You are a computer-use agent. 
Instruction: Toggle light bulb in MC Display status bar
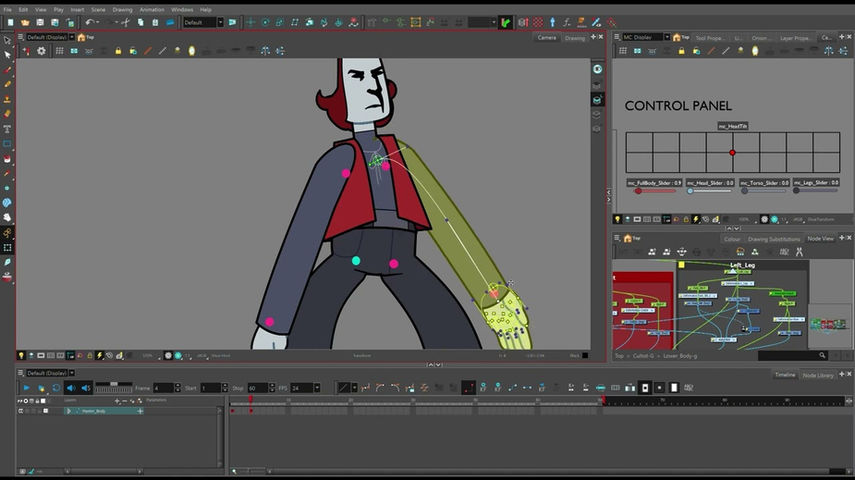pyautogui.click(x=617, y=219)
